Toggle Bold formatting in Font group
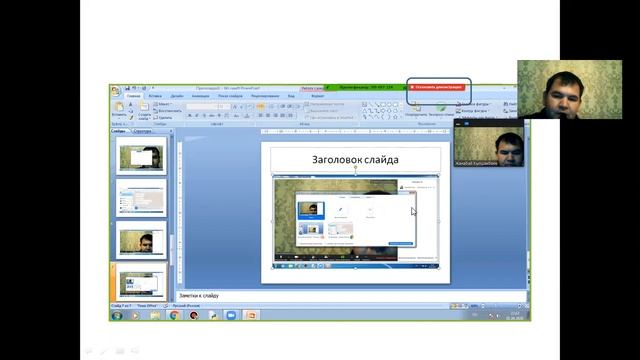Image resolution: width=640 pixels, height=360 pixels. click(190, 116)
